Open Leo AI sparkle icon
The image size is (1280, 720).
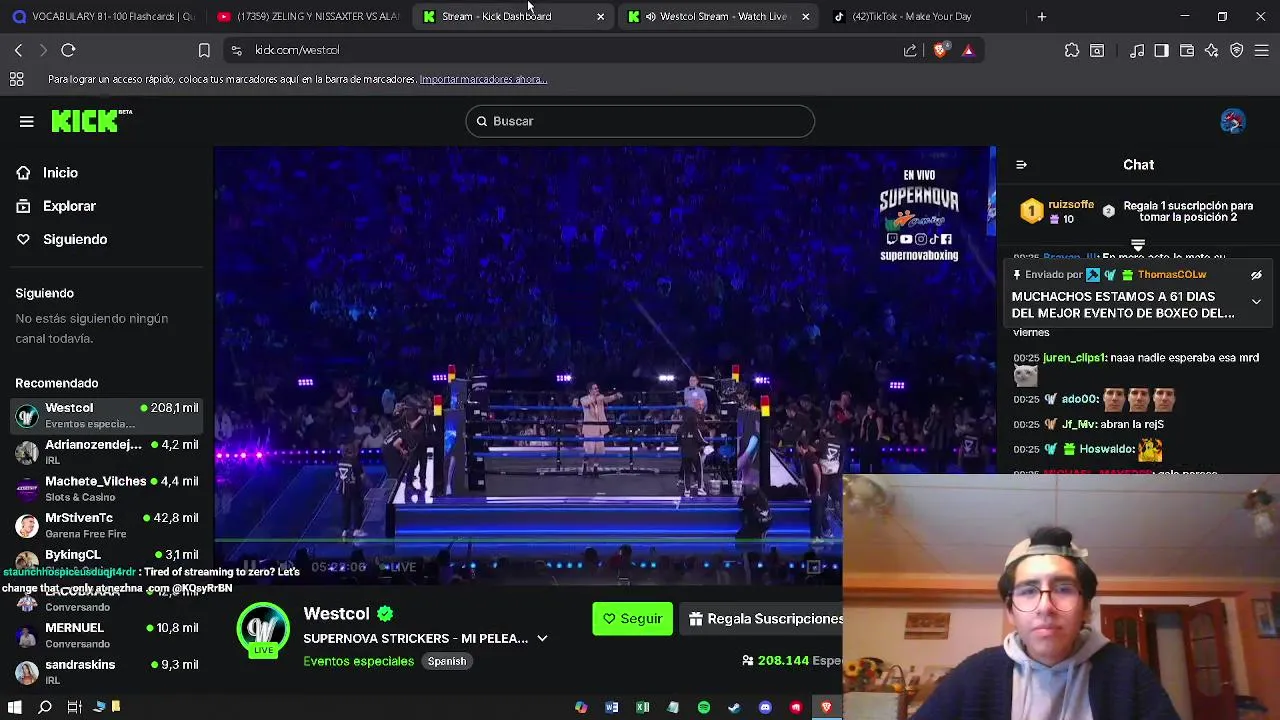pos(1212,50)
